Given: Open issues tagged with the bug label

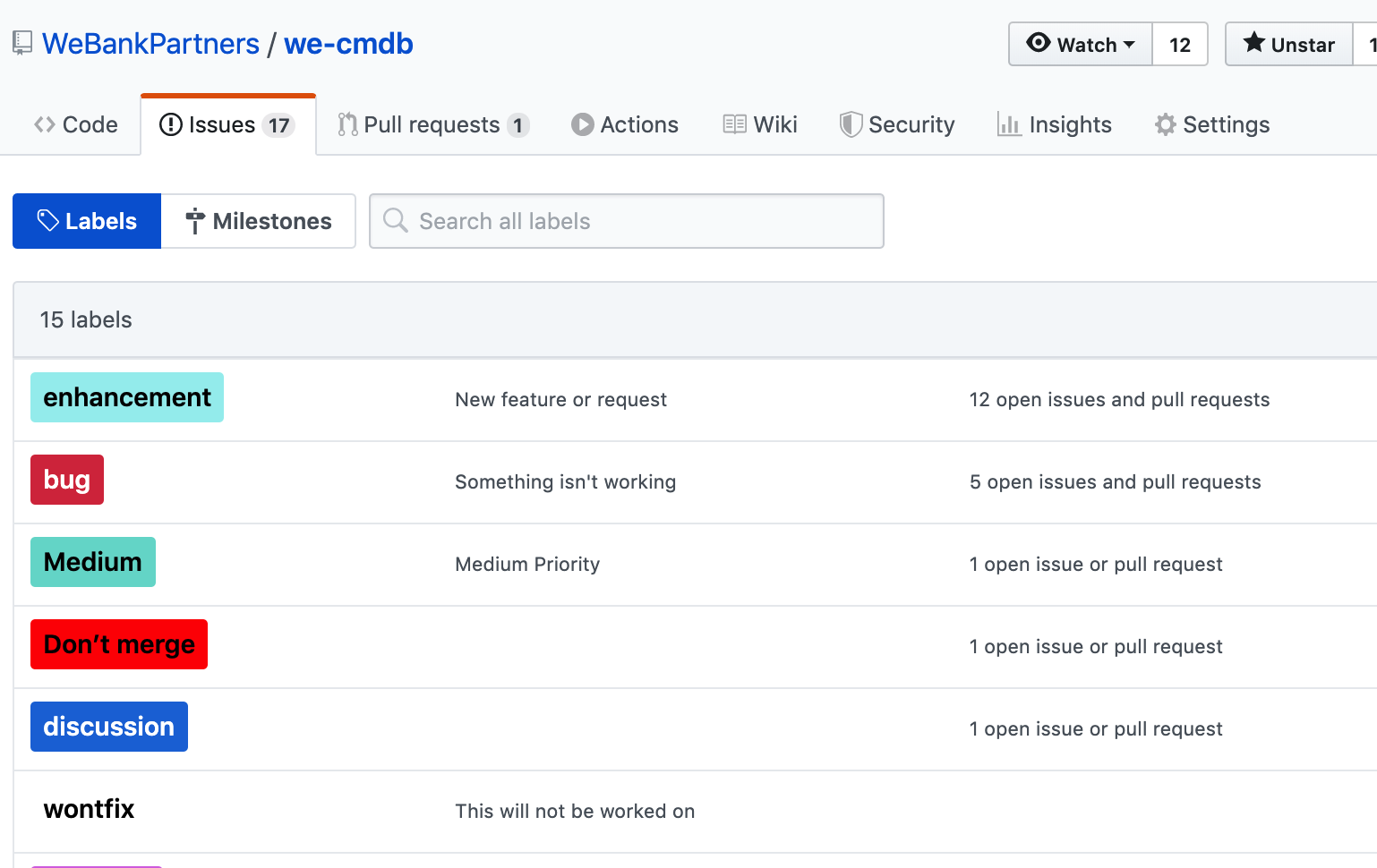Looking at the screenshot, I should [66, 480].
